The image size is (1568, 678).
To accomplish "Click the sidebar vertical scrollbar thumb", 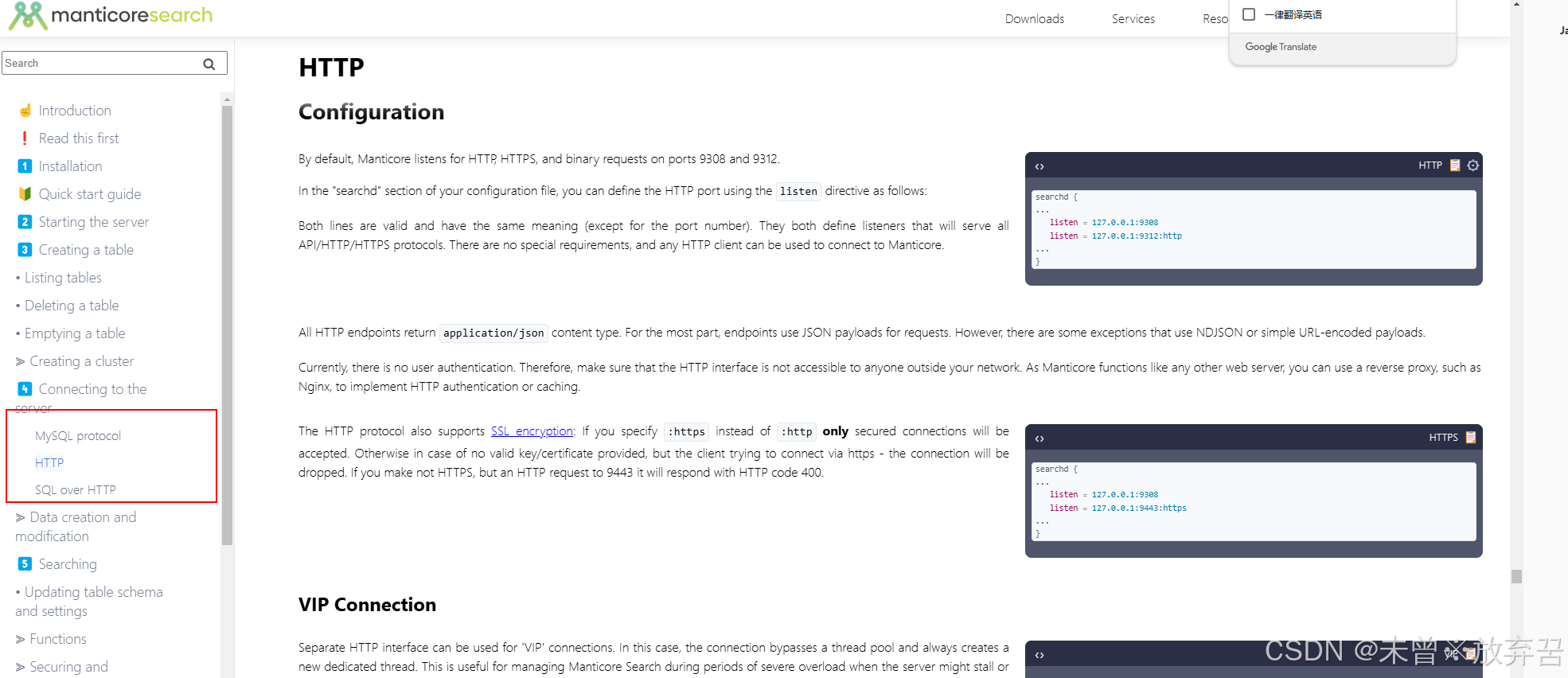I will tap(227, 325).
